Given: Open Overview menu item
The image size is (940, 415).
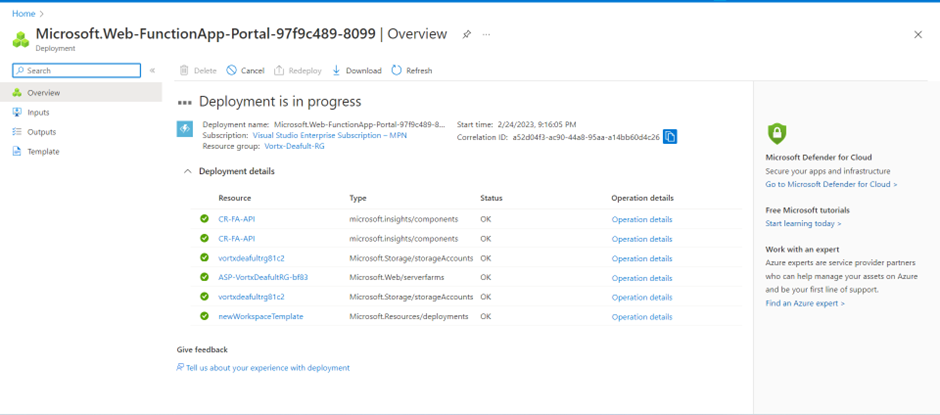Looking at the screenshot, I should 81,93.
